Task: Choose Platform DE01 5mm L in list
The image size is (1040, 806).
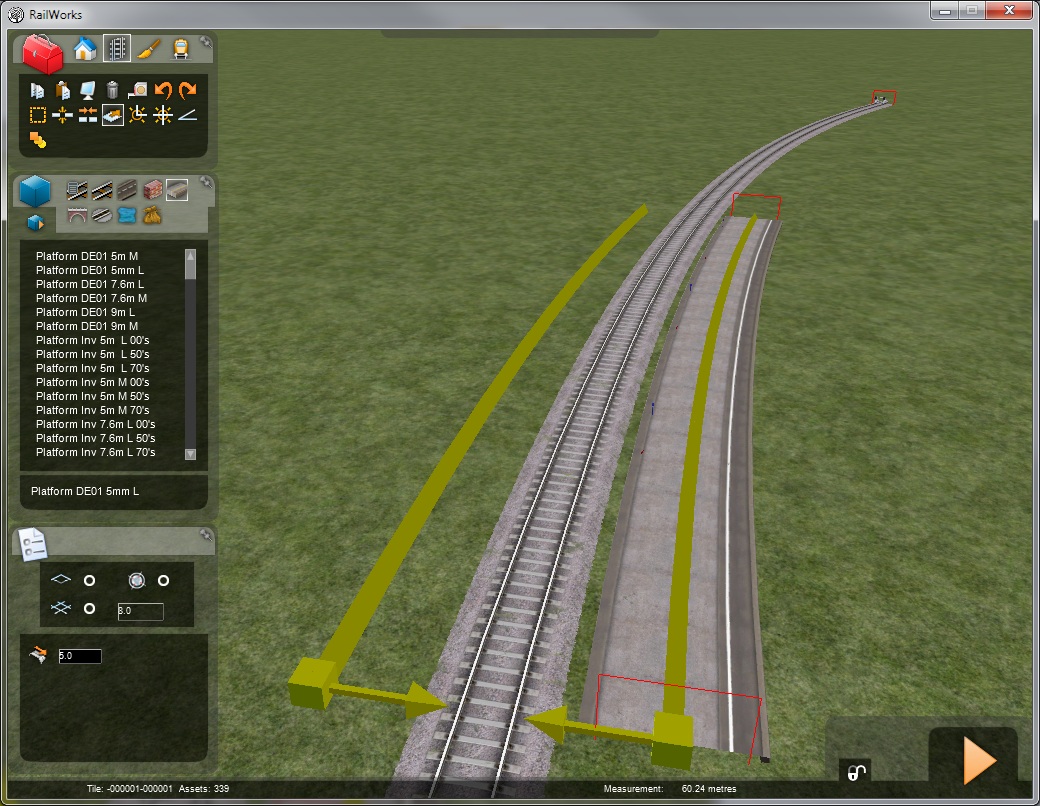Action: click(x=90, y=270)
